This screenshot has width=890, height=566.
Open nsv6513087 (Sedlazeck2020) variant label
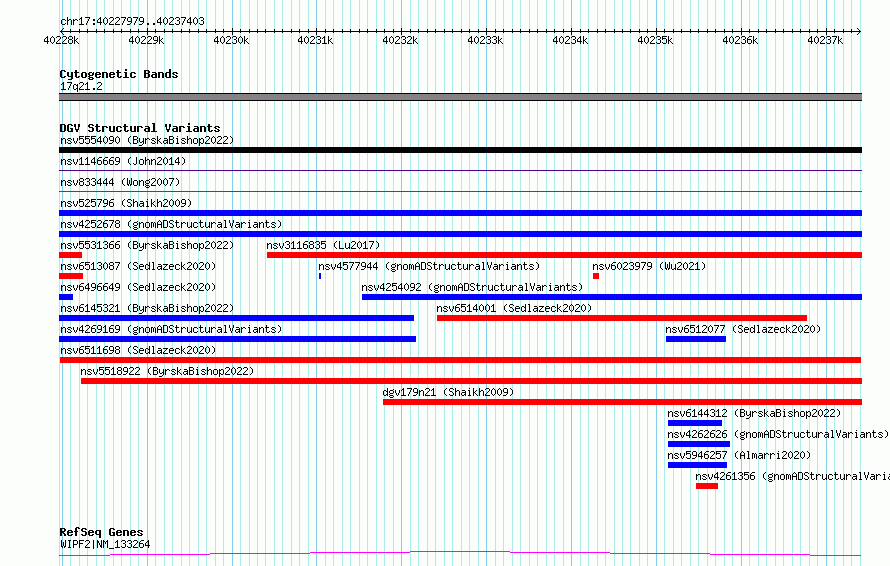click(x=138, y=266)
